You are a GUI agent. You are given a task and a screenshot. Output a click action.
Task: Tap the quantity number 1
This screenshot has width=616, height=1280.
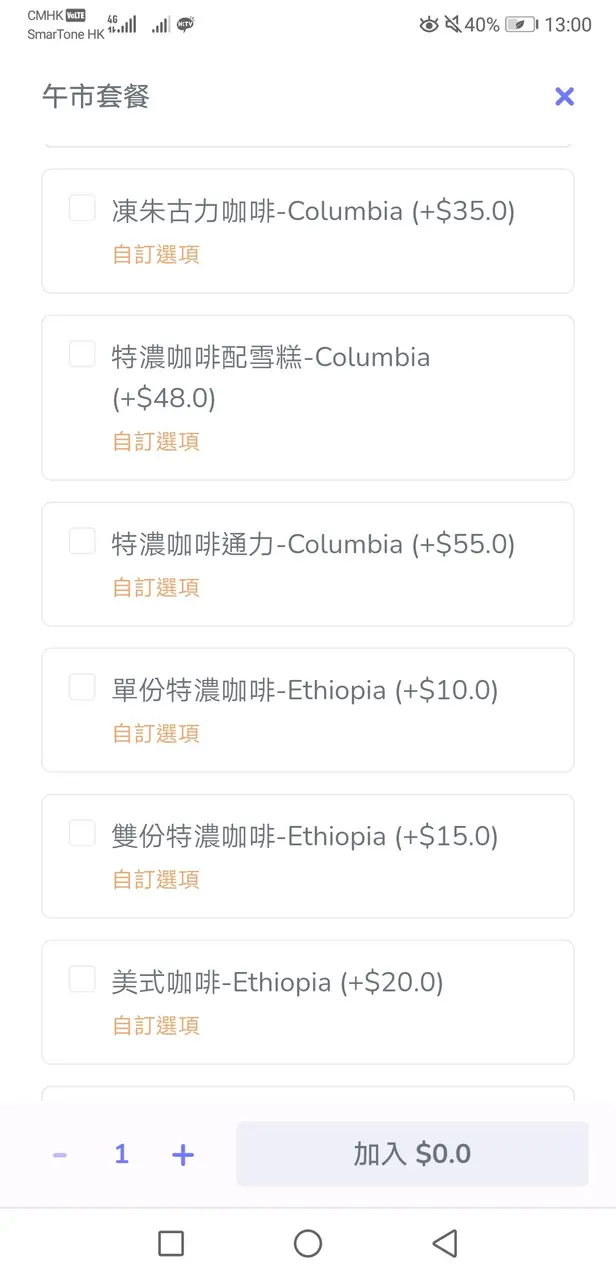point(121,1155)
